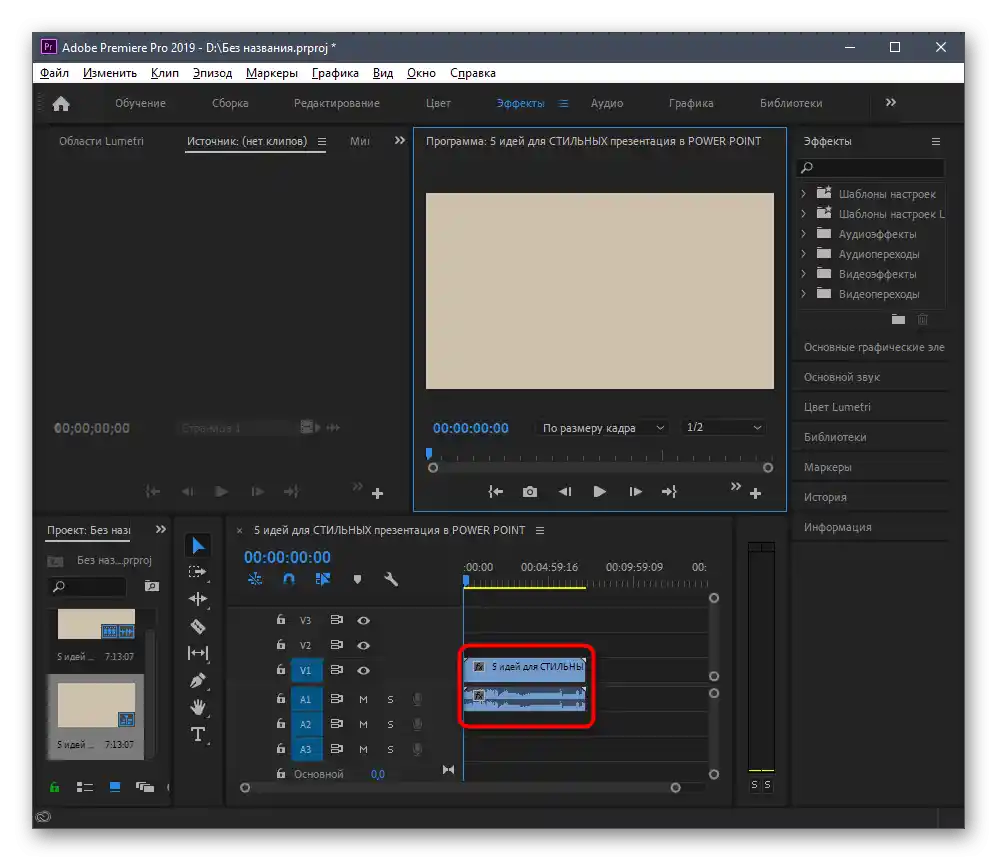Open the 1/2 playback resolution dropdown
The width and height of the screenshot is (997, 861).
[723, 428]
